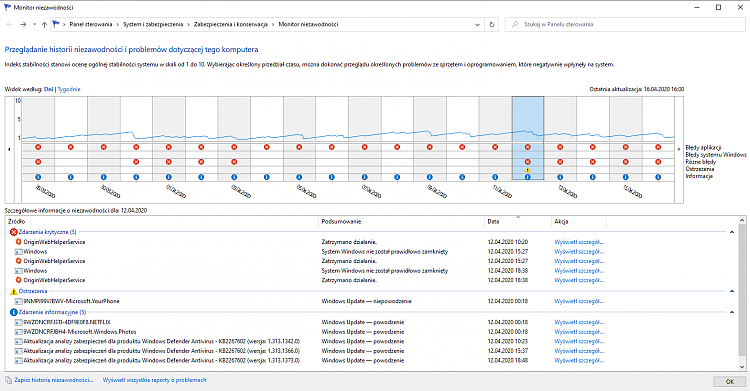
Task: Shift chart to later dates with right arrow
Action: (x=679, y=150)
